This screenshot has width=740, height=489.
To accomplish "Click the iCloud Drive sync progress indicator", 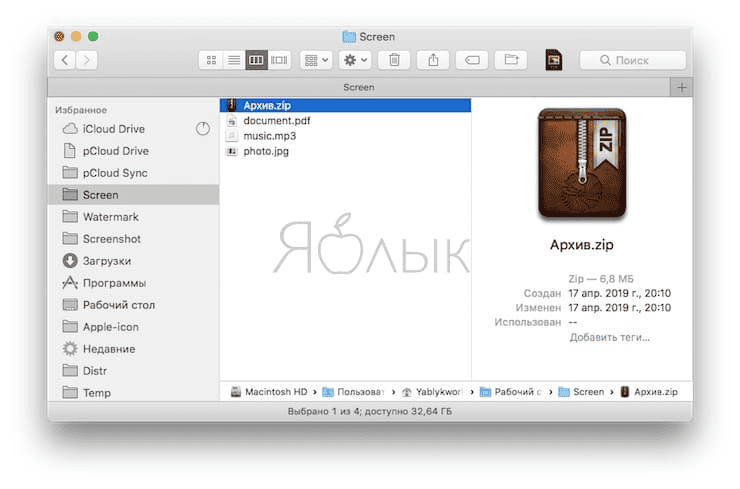I will (203, 128).
